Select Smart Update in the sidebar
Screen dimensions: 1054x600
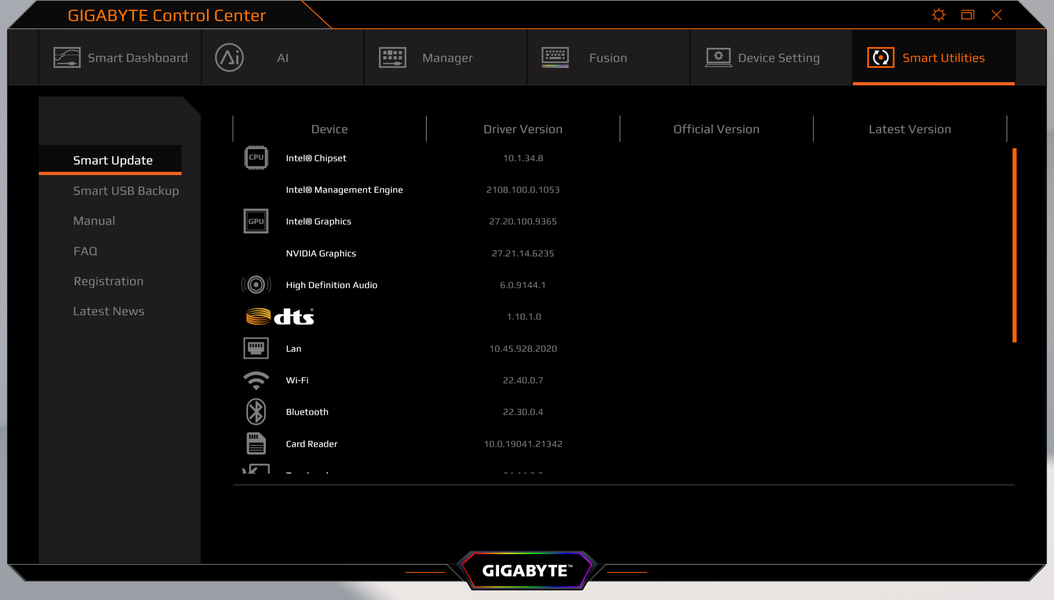coord(110,160)
